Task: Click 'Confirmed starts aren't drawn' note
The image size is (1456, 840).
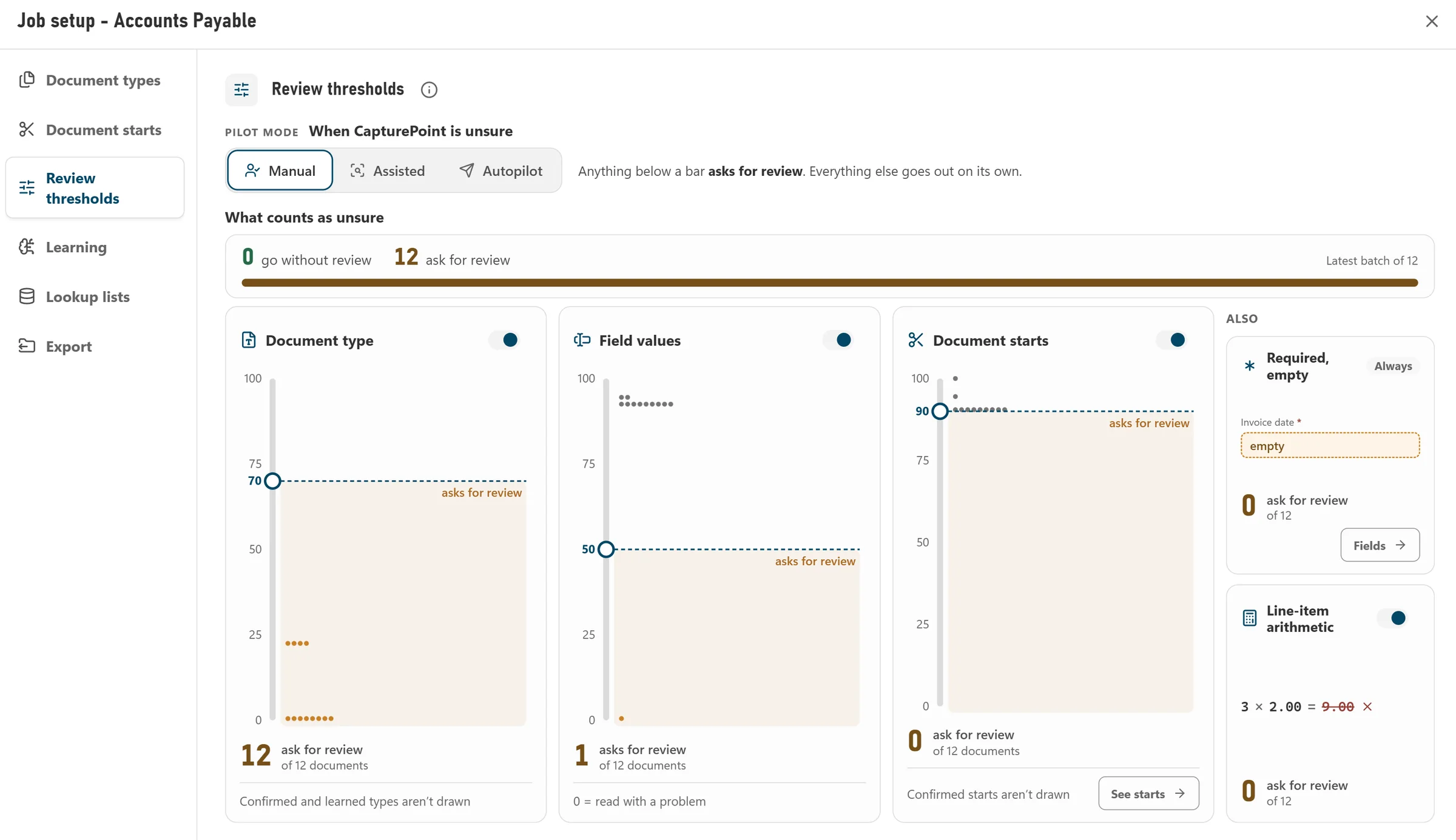Action: (x=988, y=794)
